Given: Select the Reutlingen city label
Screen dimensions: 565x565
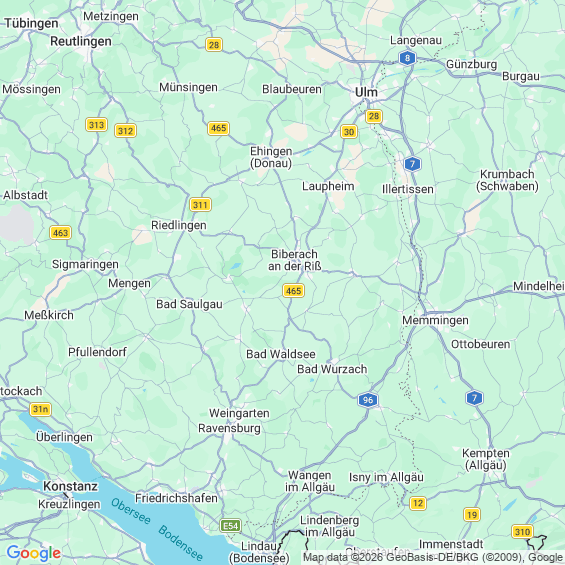Looking at the screenshot, I should [81, 41].
